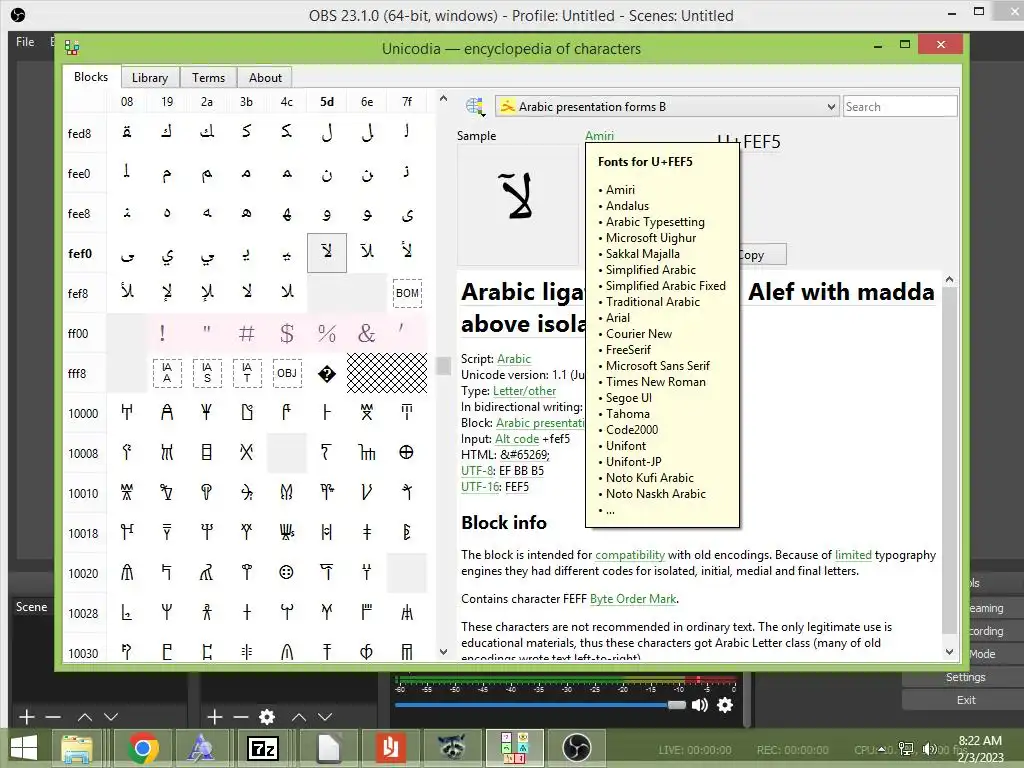This screenshot has width=1024, height=768.
Task: Move scene down with Scenes down arrow
Action: pos(111,717)
